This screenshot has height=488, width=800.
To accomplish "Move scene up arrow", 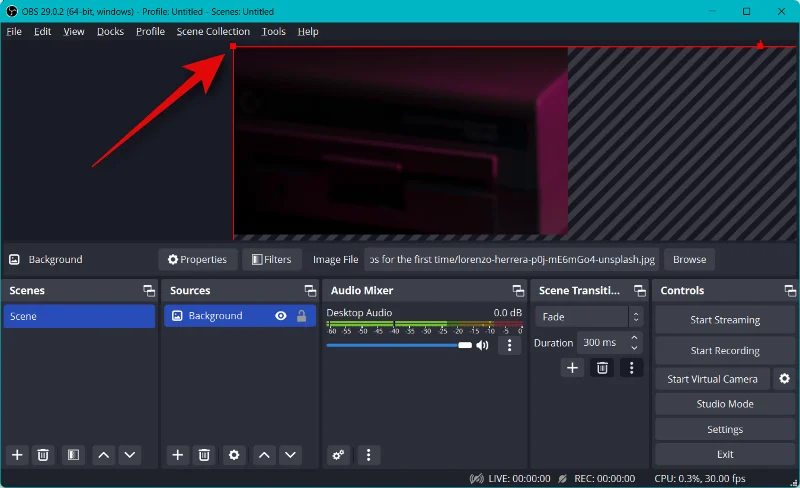I will [x=104, y=455].
